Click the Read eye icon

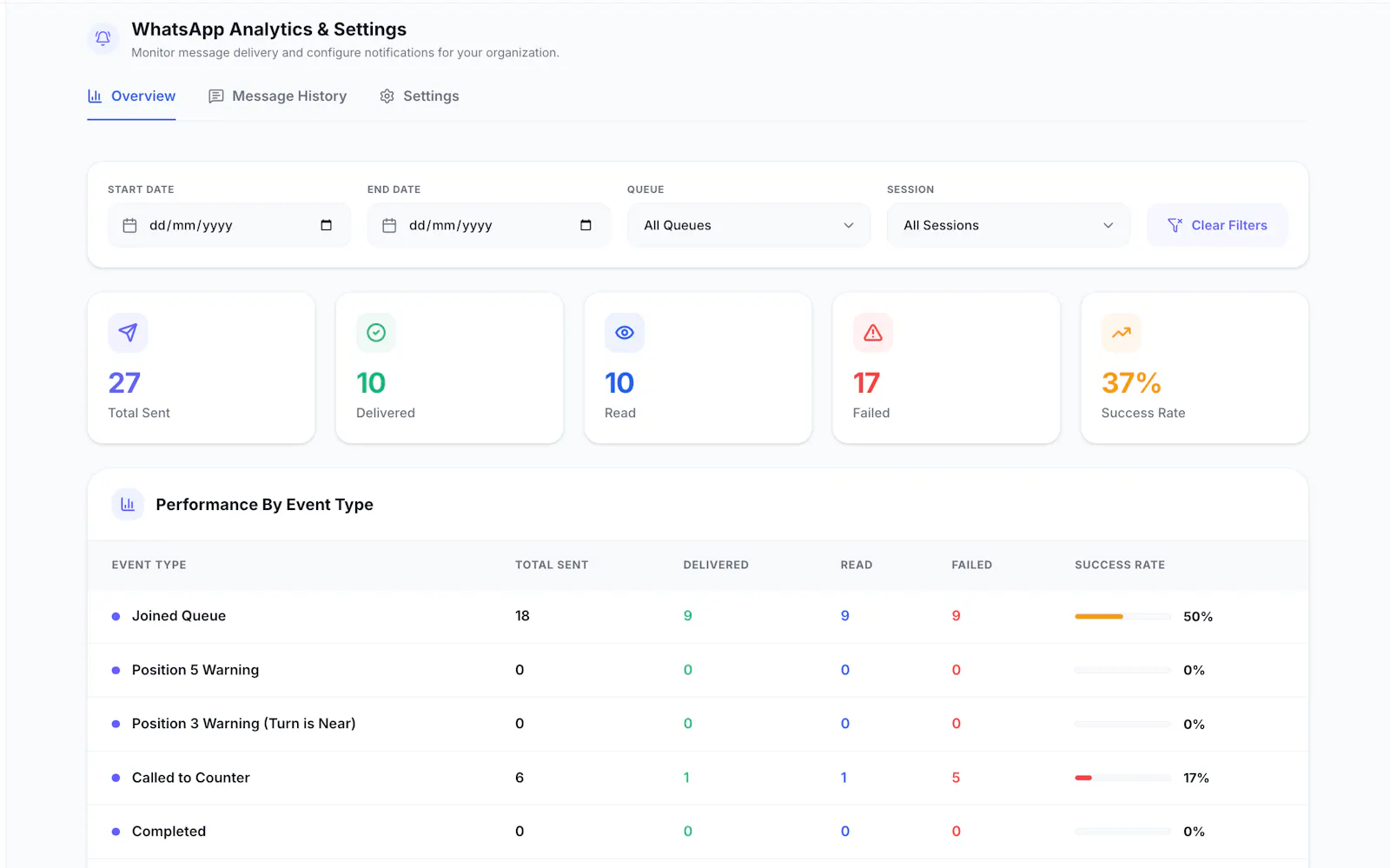625,333
